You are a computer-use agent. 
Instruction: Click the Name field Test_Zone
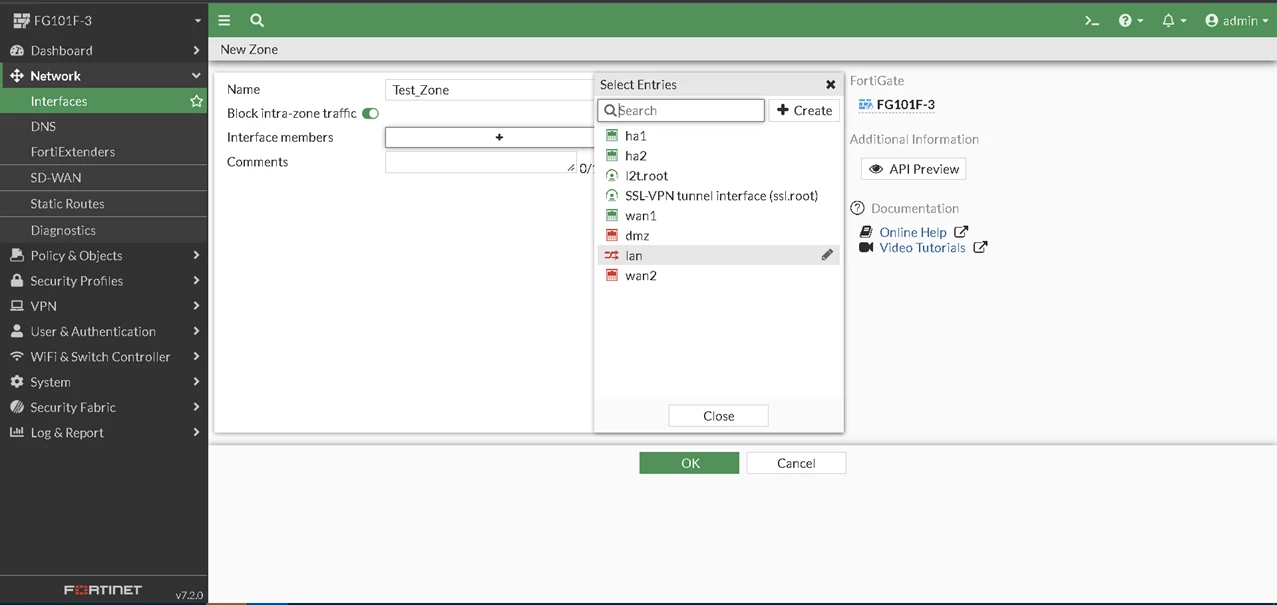tap(490, 90)
